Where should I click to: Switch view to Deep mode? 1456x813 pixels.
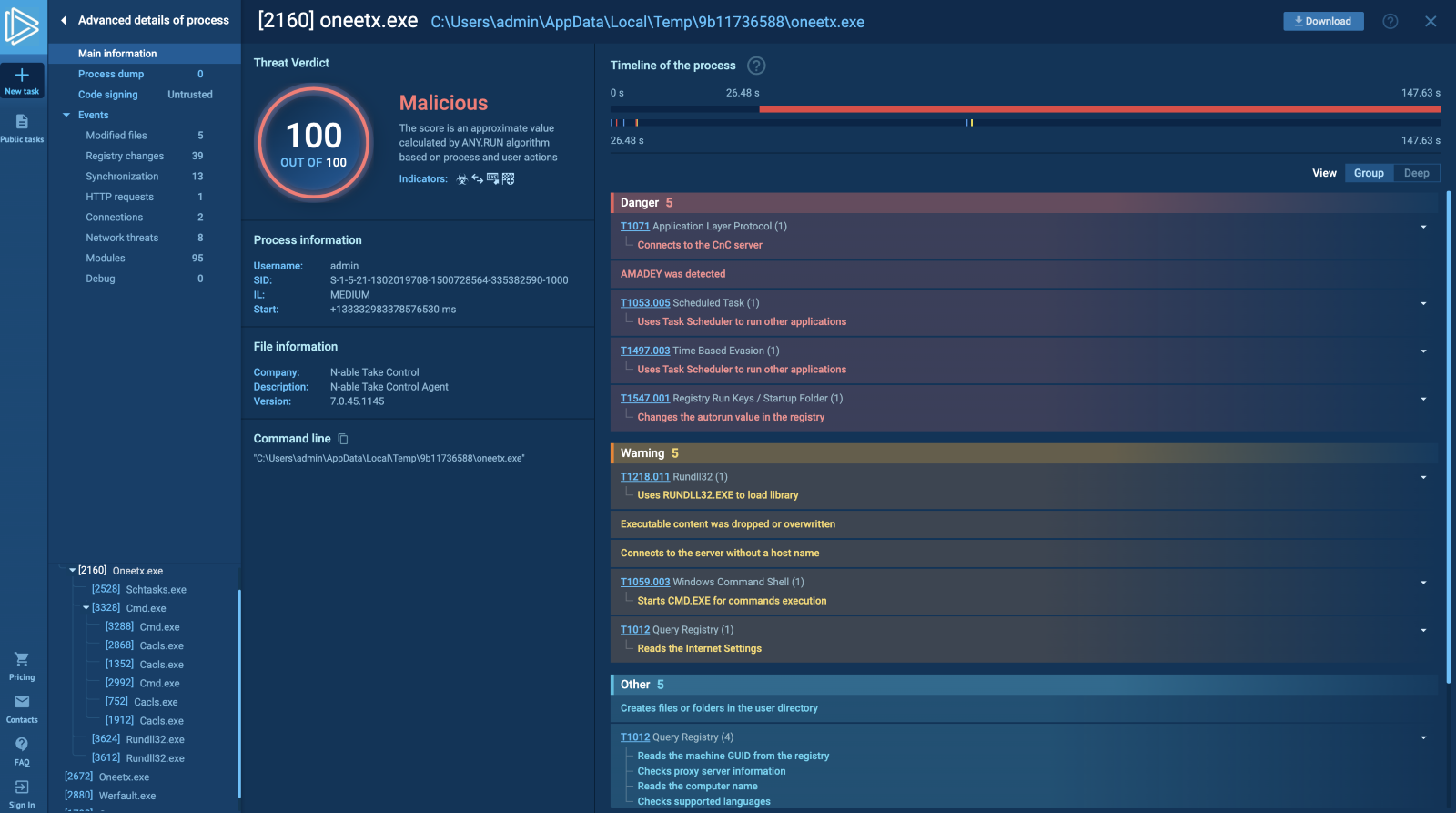click(1416, 173)
